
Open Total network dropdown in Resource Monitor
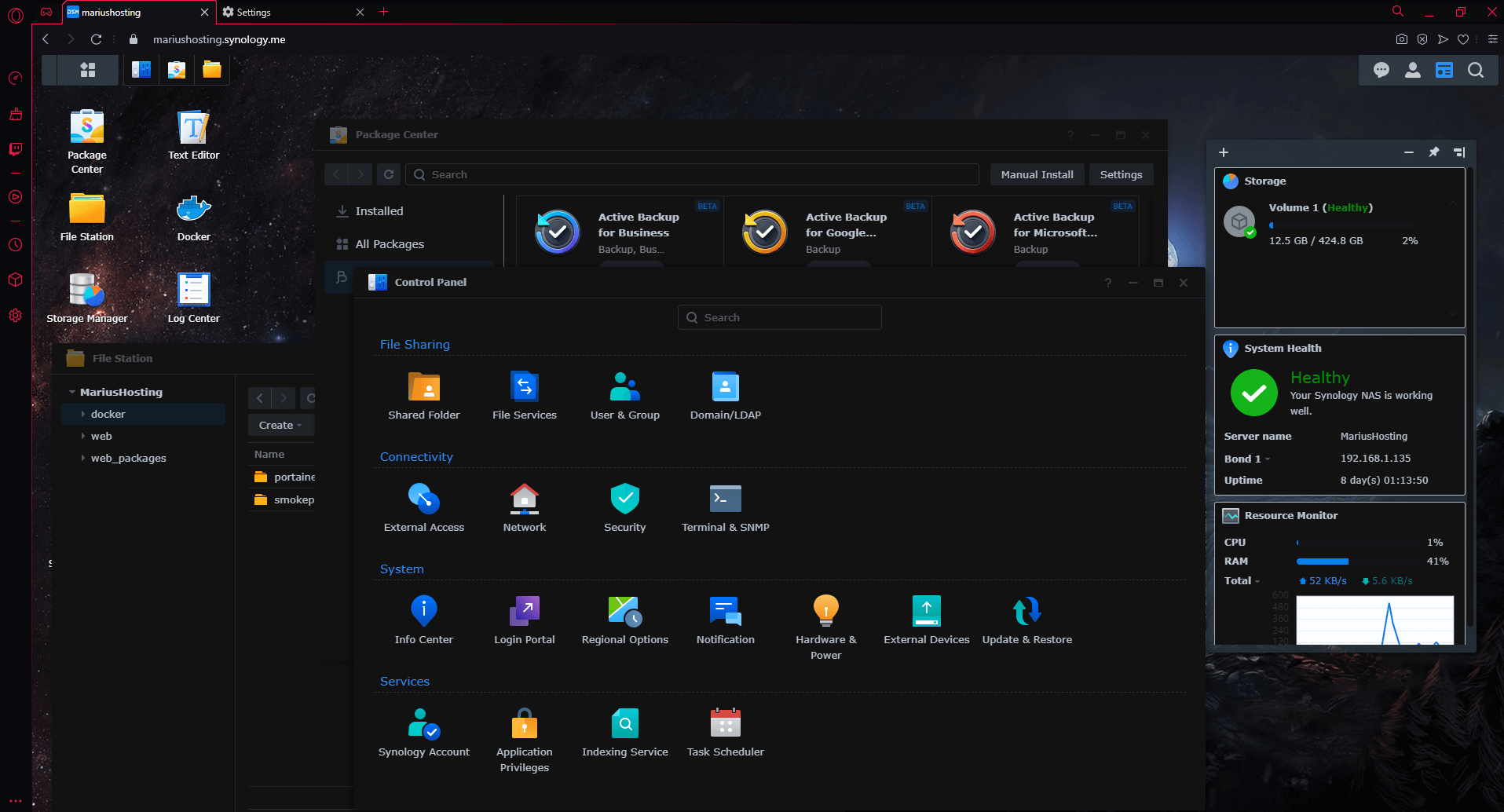[1242, 580]
